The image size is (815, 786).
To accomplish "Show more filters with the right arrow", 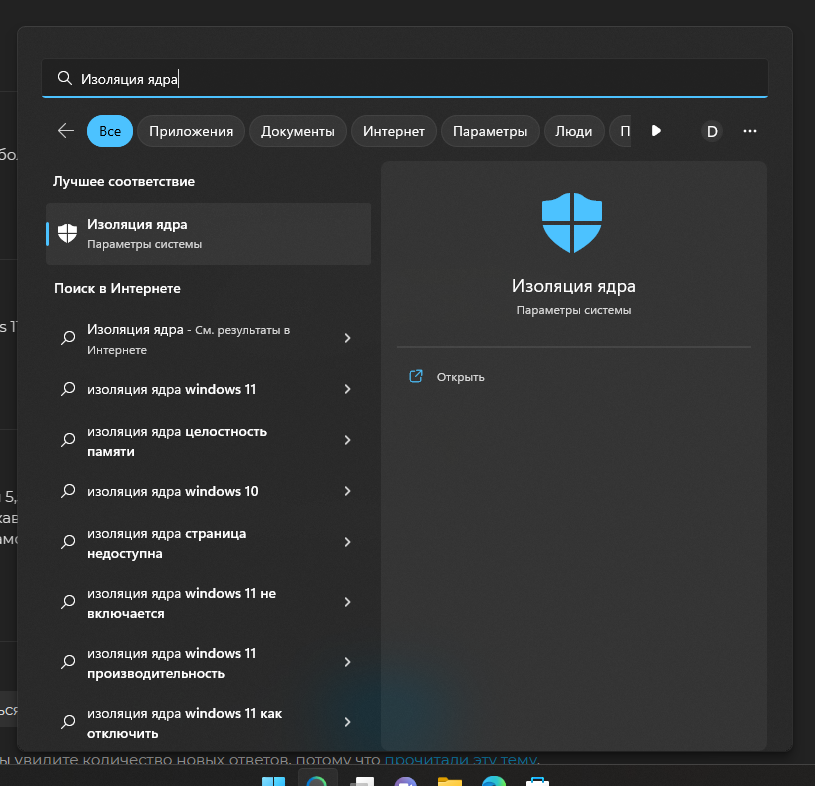I will 656,130.
